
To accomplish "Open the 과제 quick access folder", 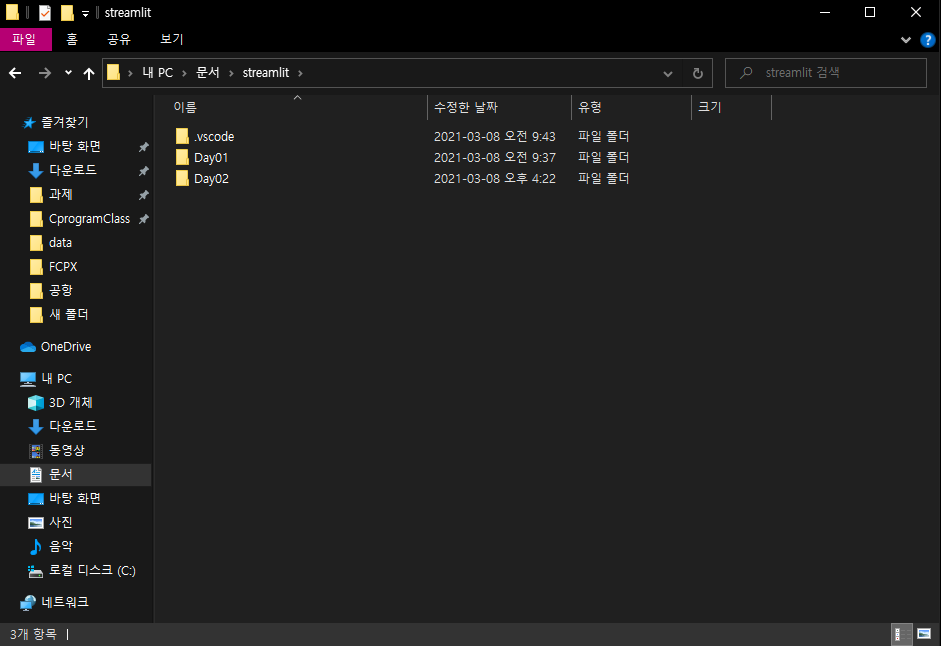I will click(x=60, y=195).
